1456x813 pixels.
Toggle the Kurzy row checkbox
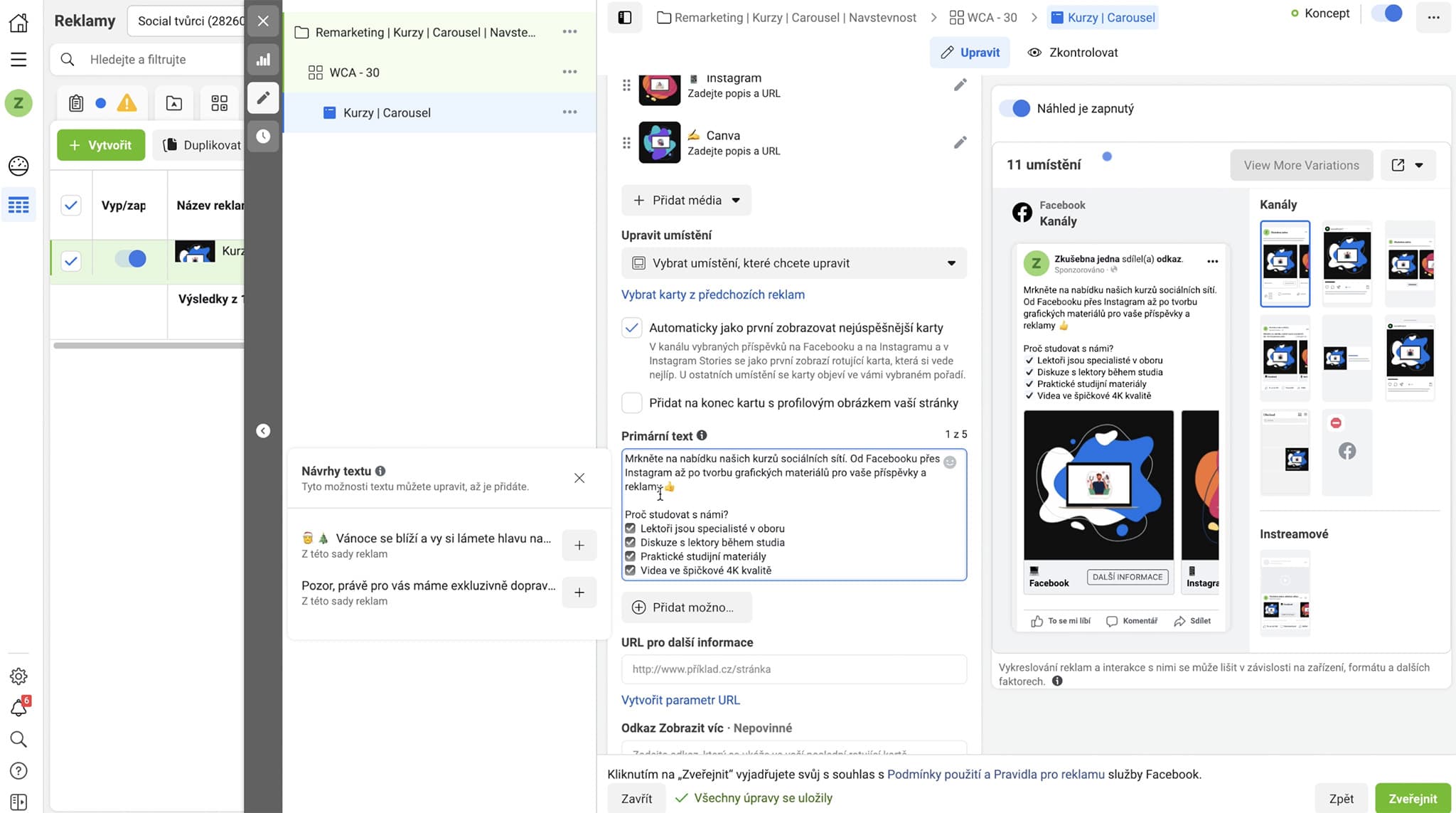[71, 261]
